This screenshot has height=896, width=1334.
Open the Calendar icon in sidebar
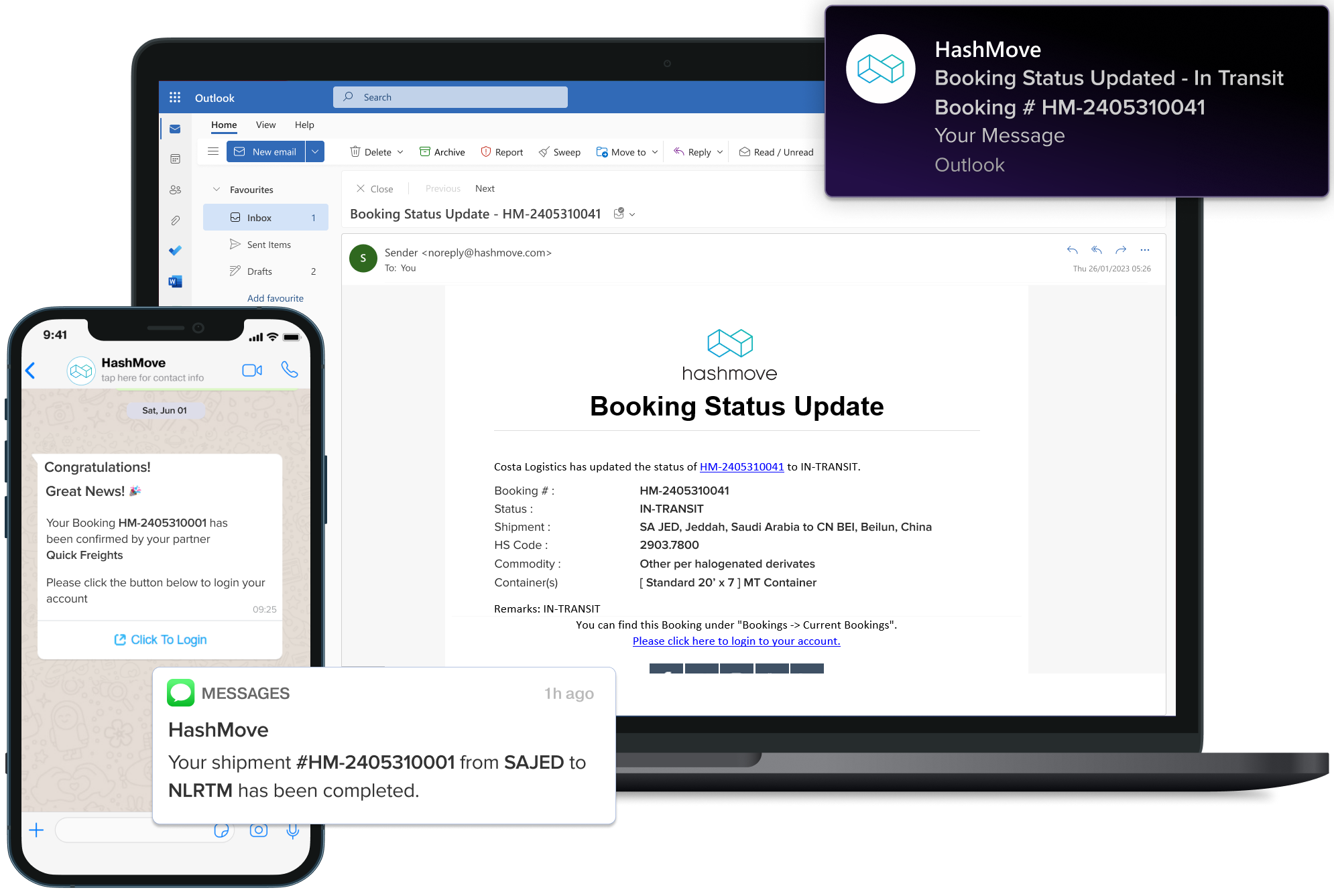[x=175, y=159]
